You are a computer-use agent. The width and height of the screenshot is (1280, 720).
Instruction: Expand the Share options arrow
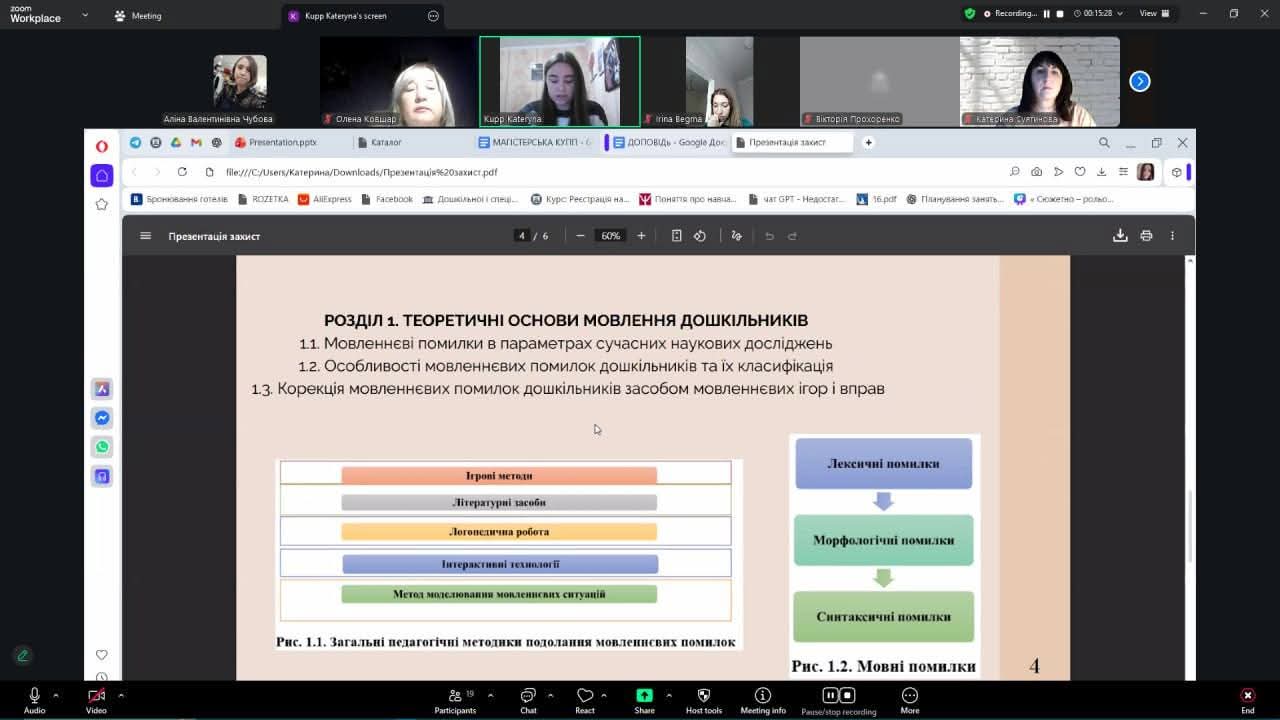(668, 695)
